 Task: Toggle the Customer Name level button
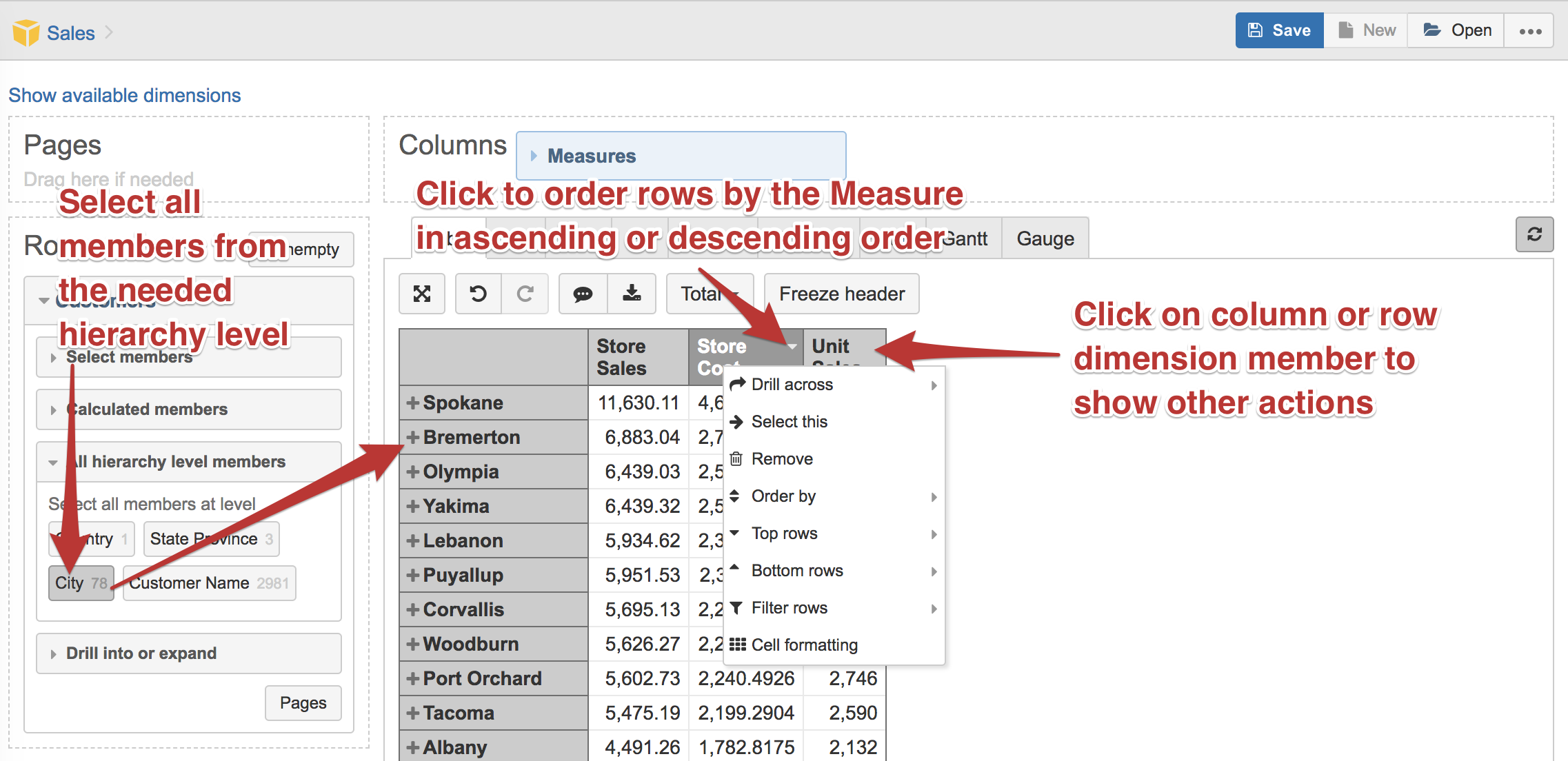209,583
